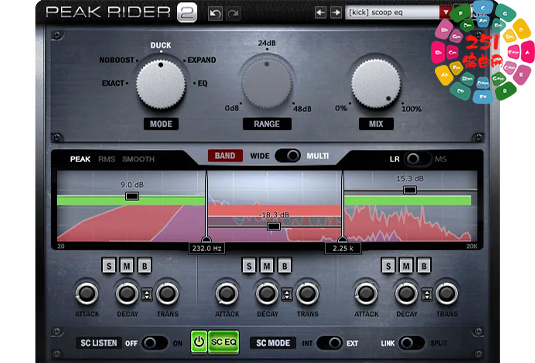Screen dimensions: 535x363
Task: Go to next preset with right arrow
Action: (336, 13)
